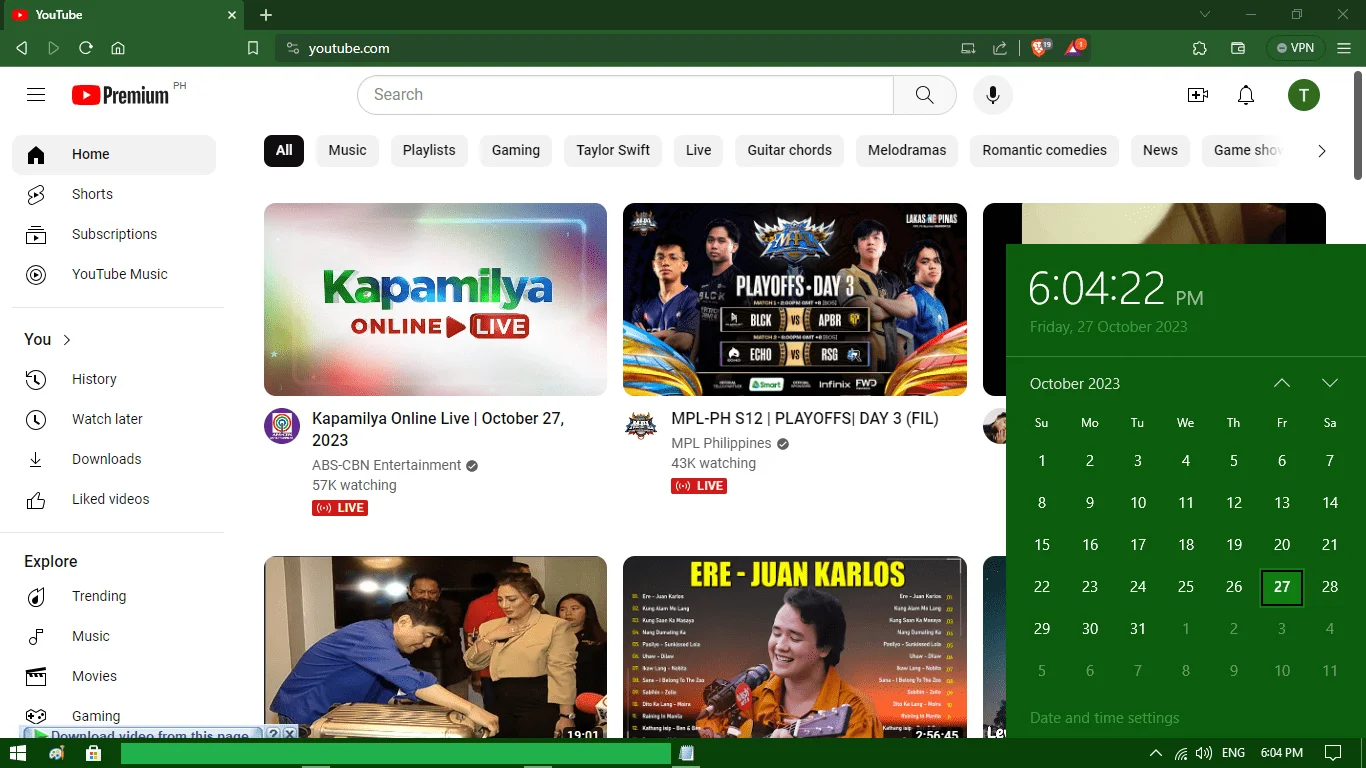Image resolution: width=1366 pixels, height=768 pixels.
Task: Open Date and time settings
Action: pos(1105,718)
